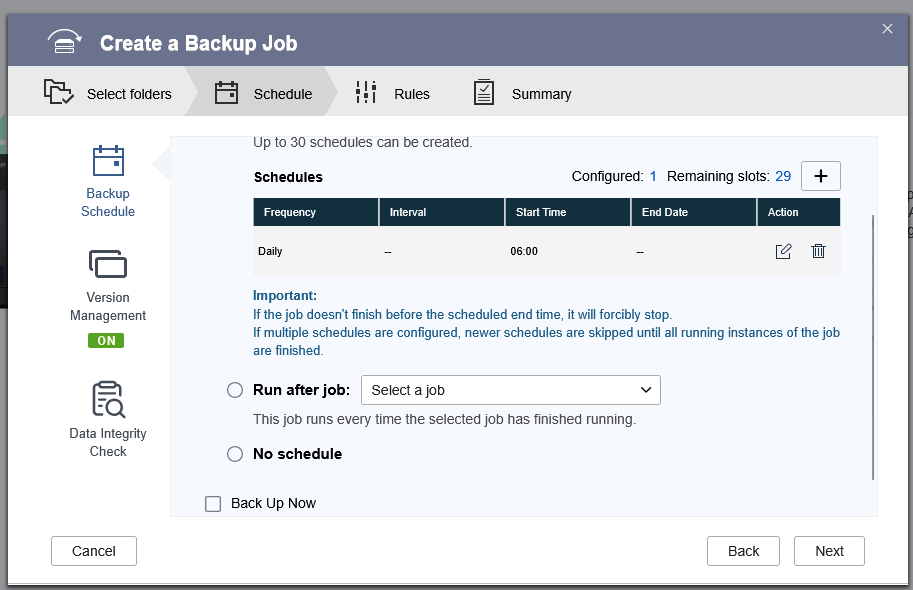Screen dimensions: 913x590
Task: Enable the Back Up Now checkbox
Action: 213,504
